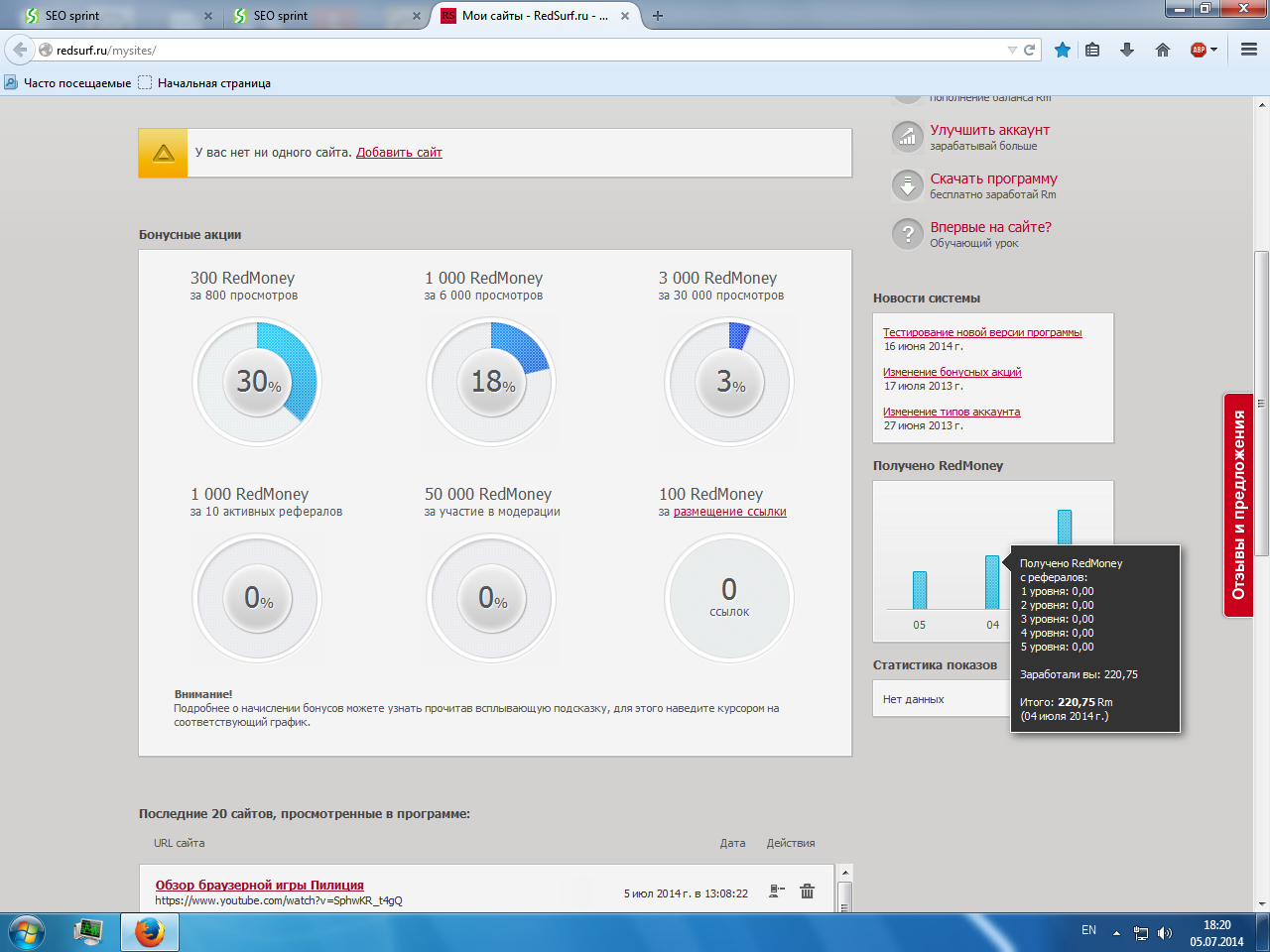Open the Обзор браузерной игры Полиция link
This screenshot has height=952, width=1270.
point(260,886)
